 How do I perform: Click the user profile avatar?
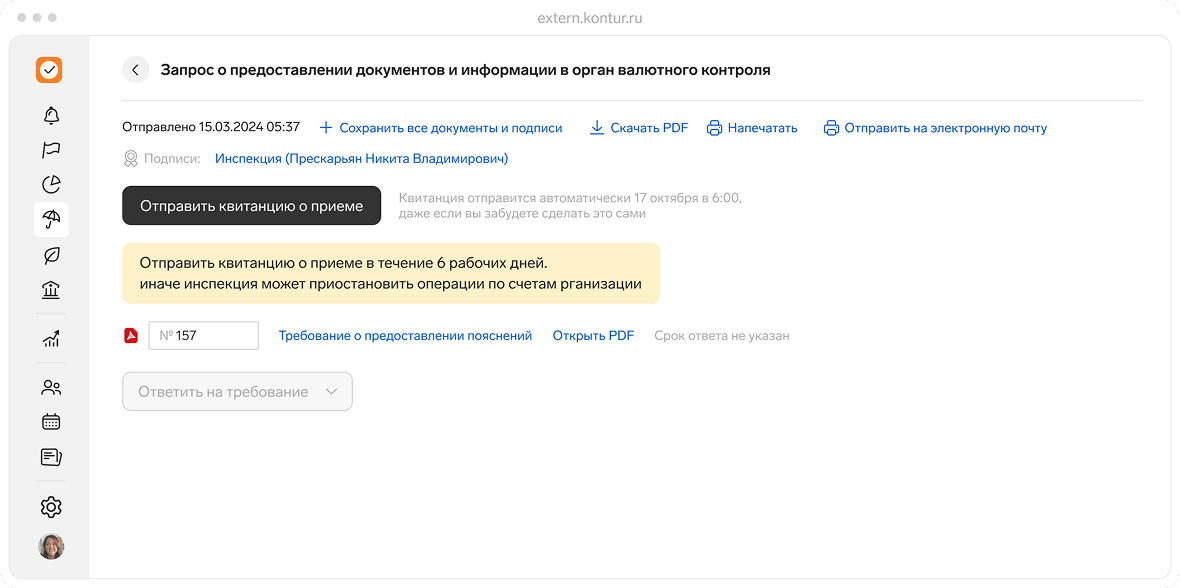click(x=51, y=546)
